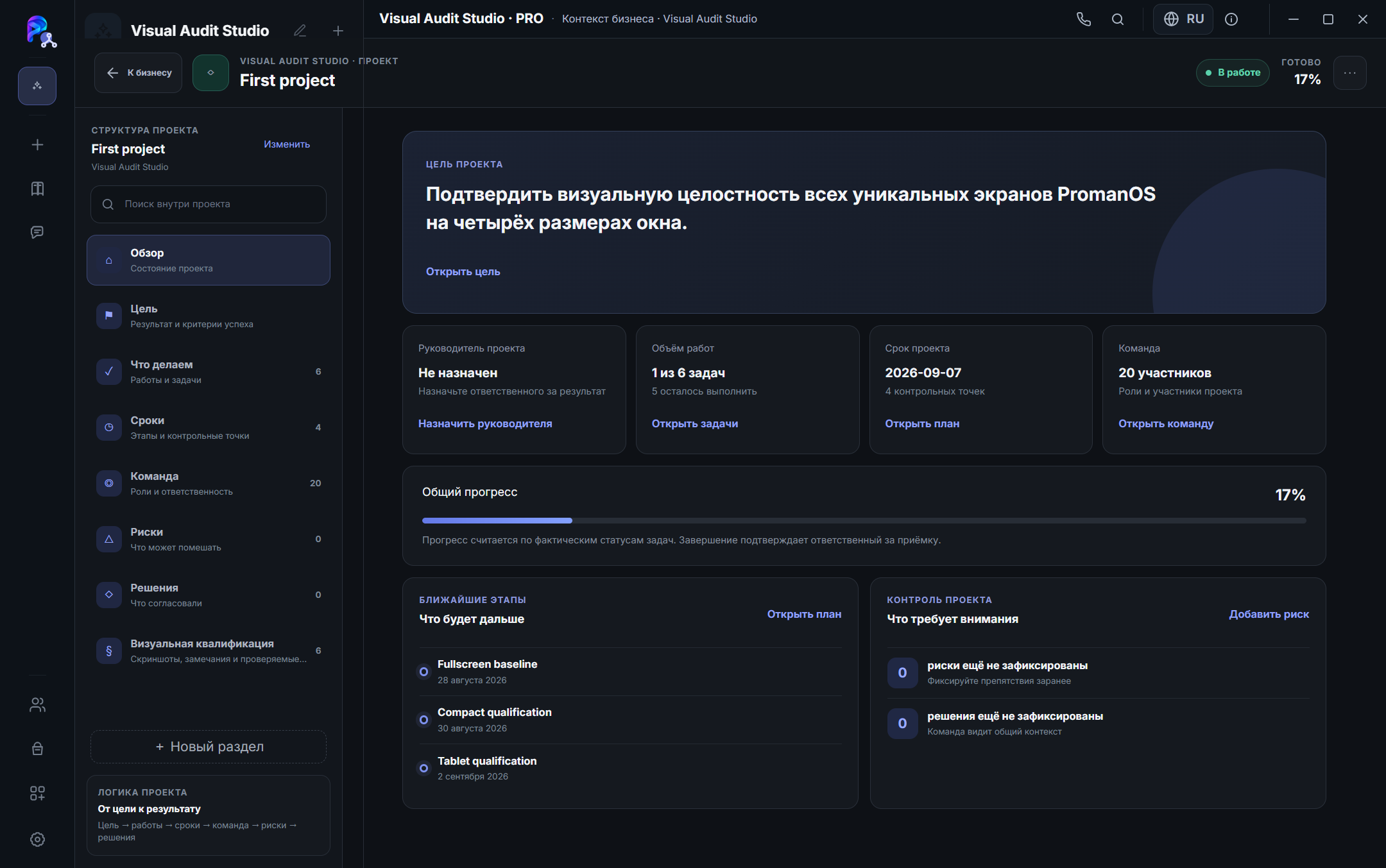Open the Команда section in sidebar
Image resolution: width=1386 pixels, height=868 pixels.
coord(209,483)
